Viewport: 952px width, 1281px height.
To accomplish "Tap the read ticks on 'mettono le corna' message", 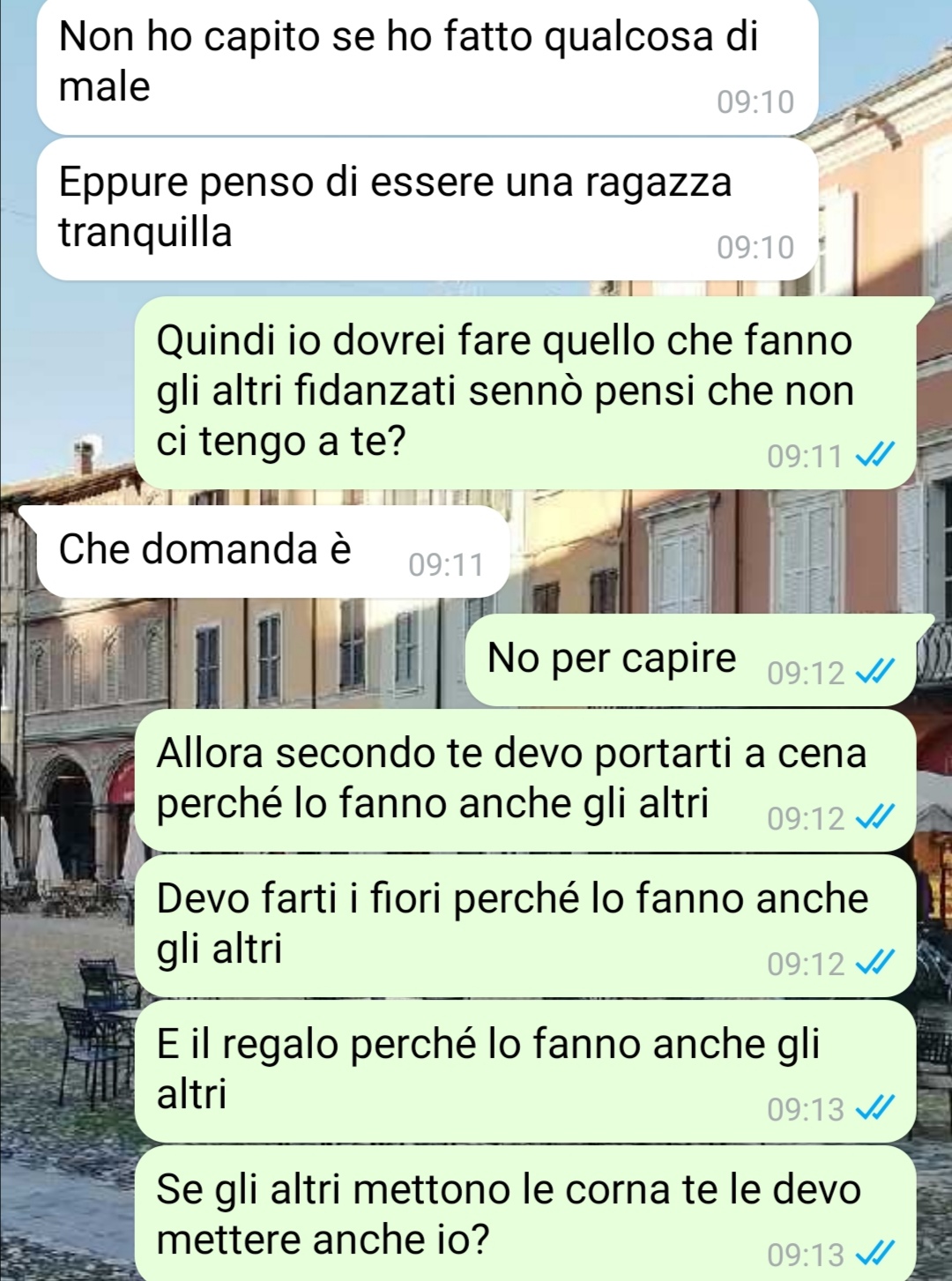I will coord(875,1253).
